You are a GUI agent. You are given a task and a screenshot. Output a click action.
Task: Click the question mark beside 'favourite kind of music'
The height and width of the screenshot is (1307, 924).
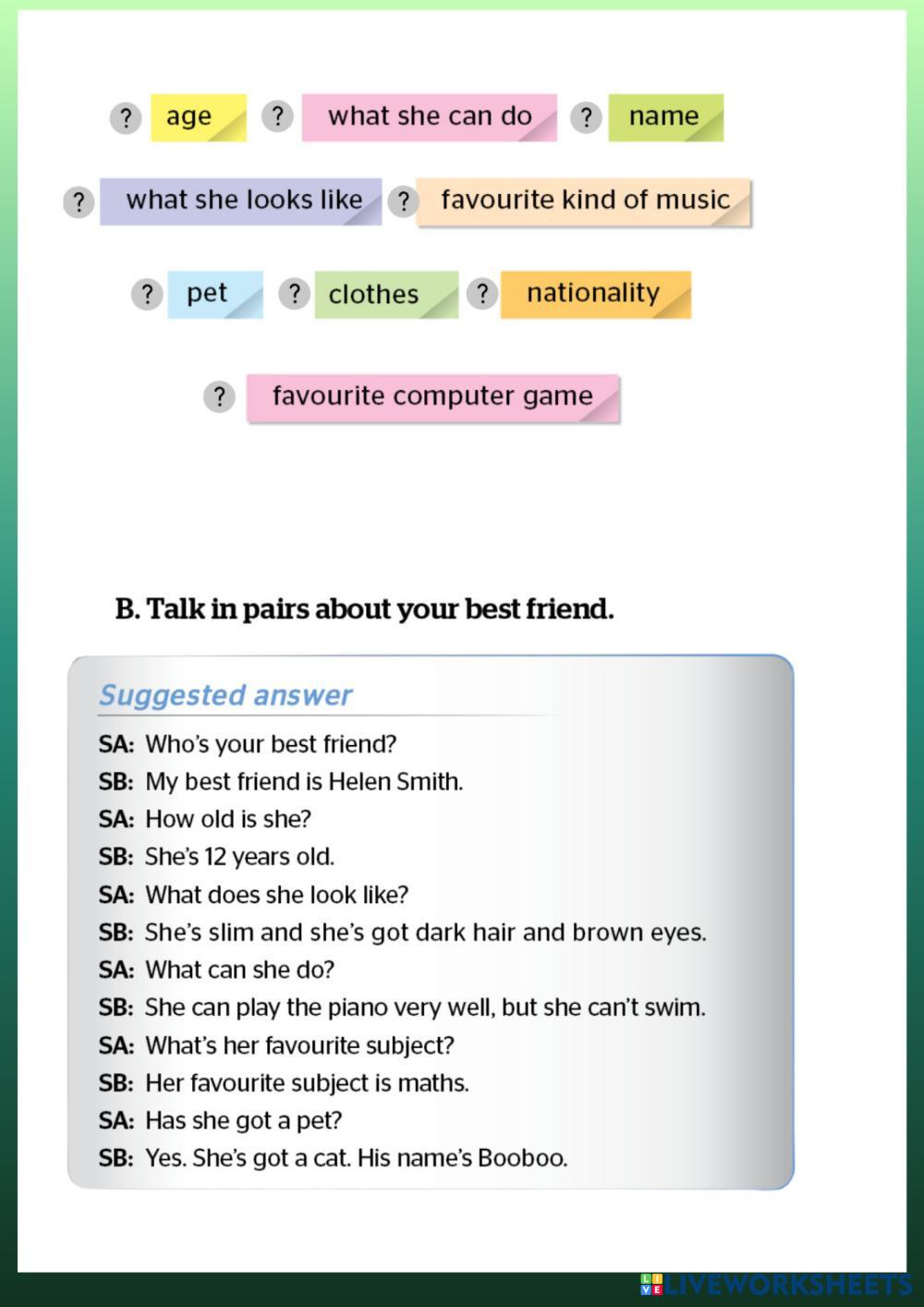403,201
